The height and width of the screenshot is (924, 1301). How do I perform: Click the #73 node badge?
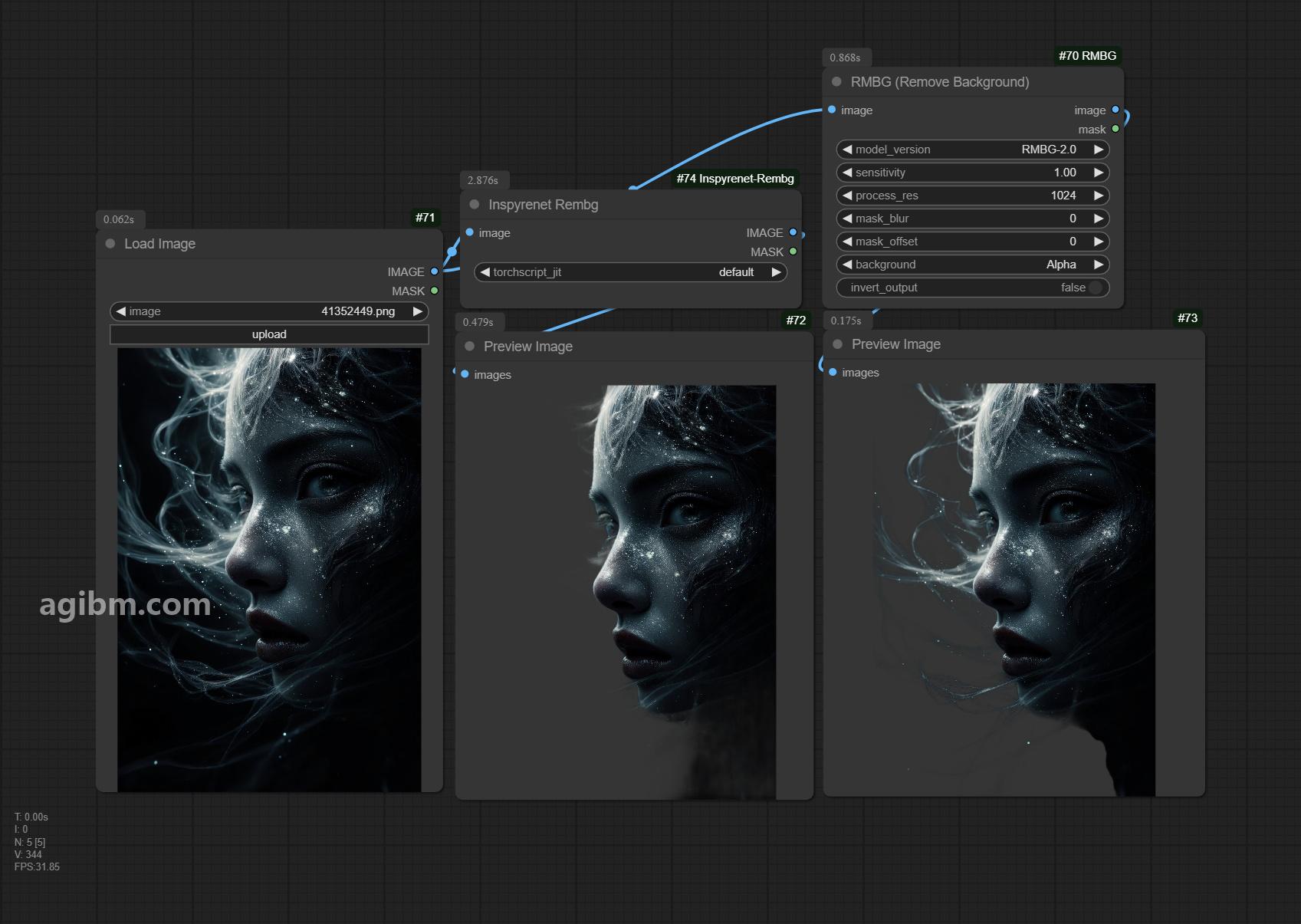(1188, 318)
